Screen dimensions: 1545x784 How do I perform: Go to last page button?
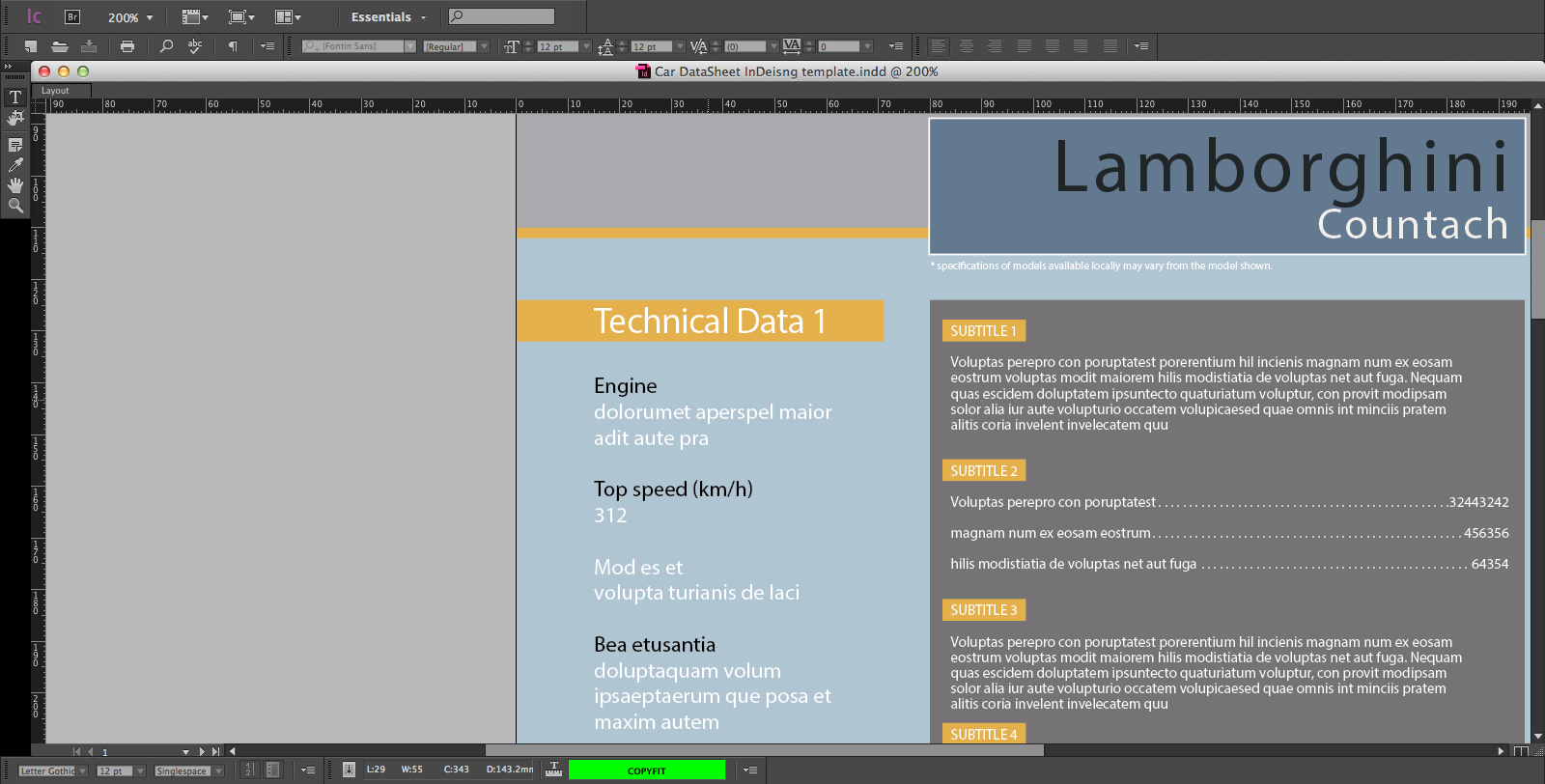pyautogui.click(x=216, y=751)
